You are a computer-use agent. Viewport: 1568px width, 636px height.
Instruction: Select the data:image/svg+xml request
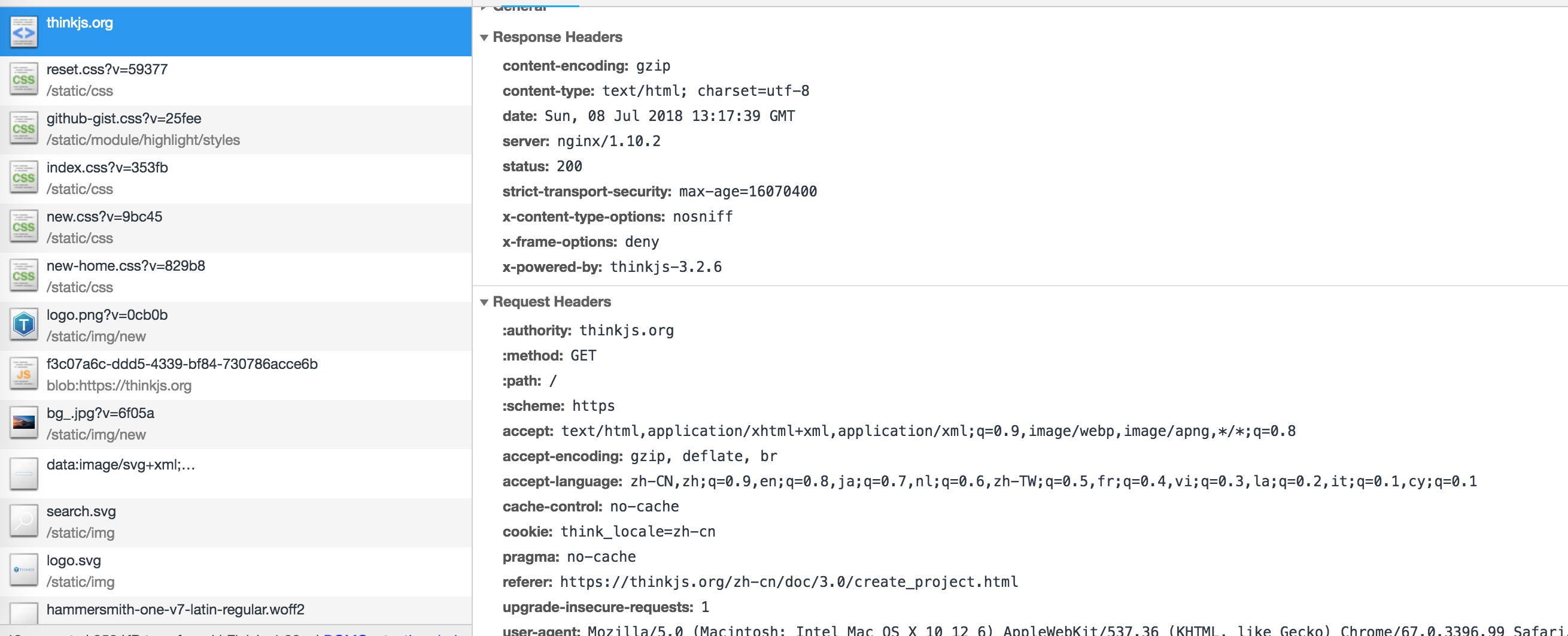(120, 465)
